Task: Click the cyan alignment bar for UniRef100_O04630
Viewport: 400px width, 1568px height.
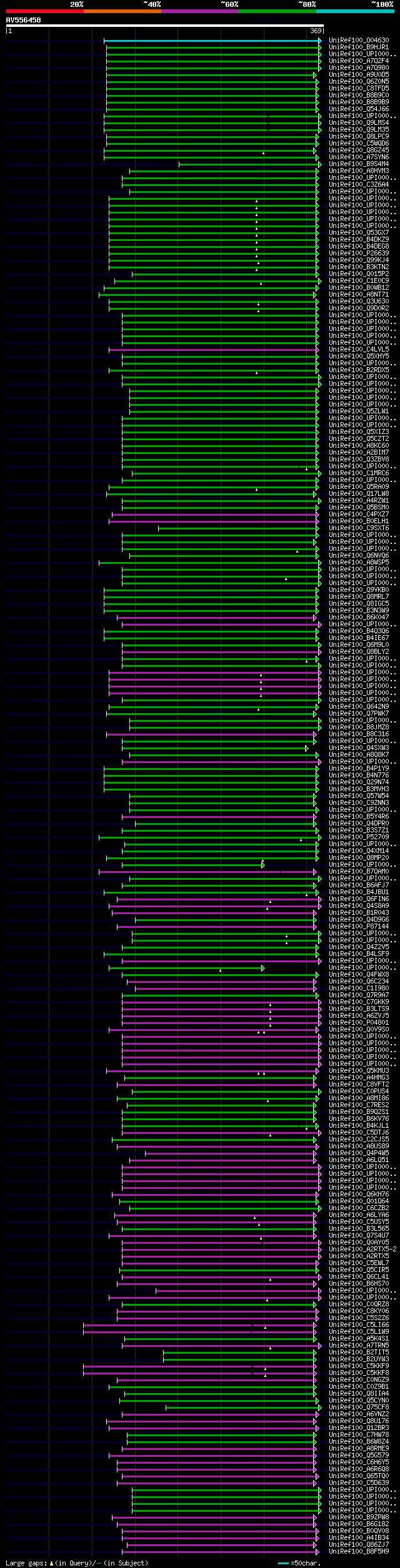Action: (212, 41)
